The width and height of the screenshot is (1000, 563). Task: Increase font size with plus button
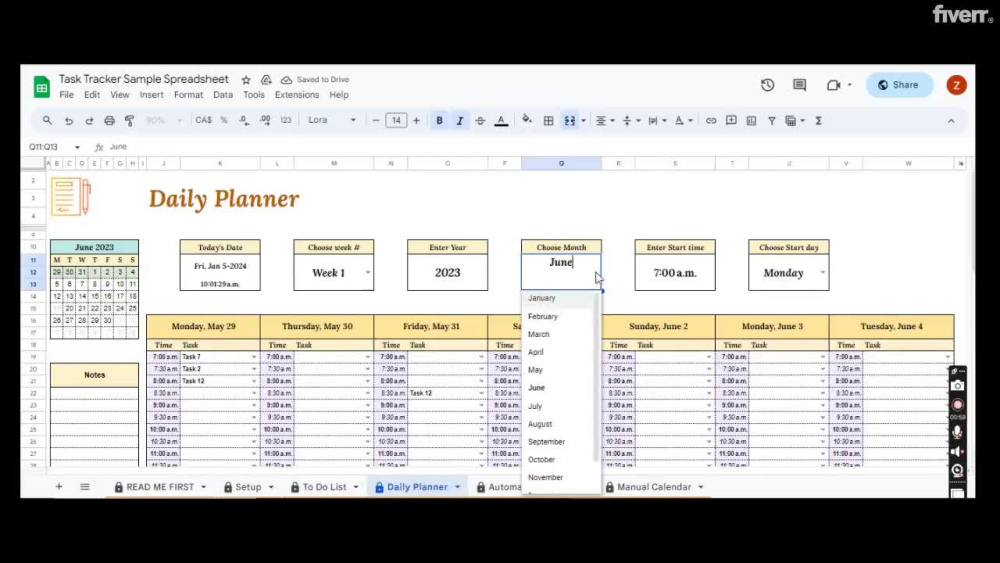[x=416, y=121]
